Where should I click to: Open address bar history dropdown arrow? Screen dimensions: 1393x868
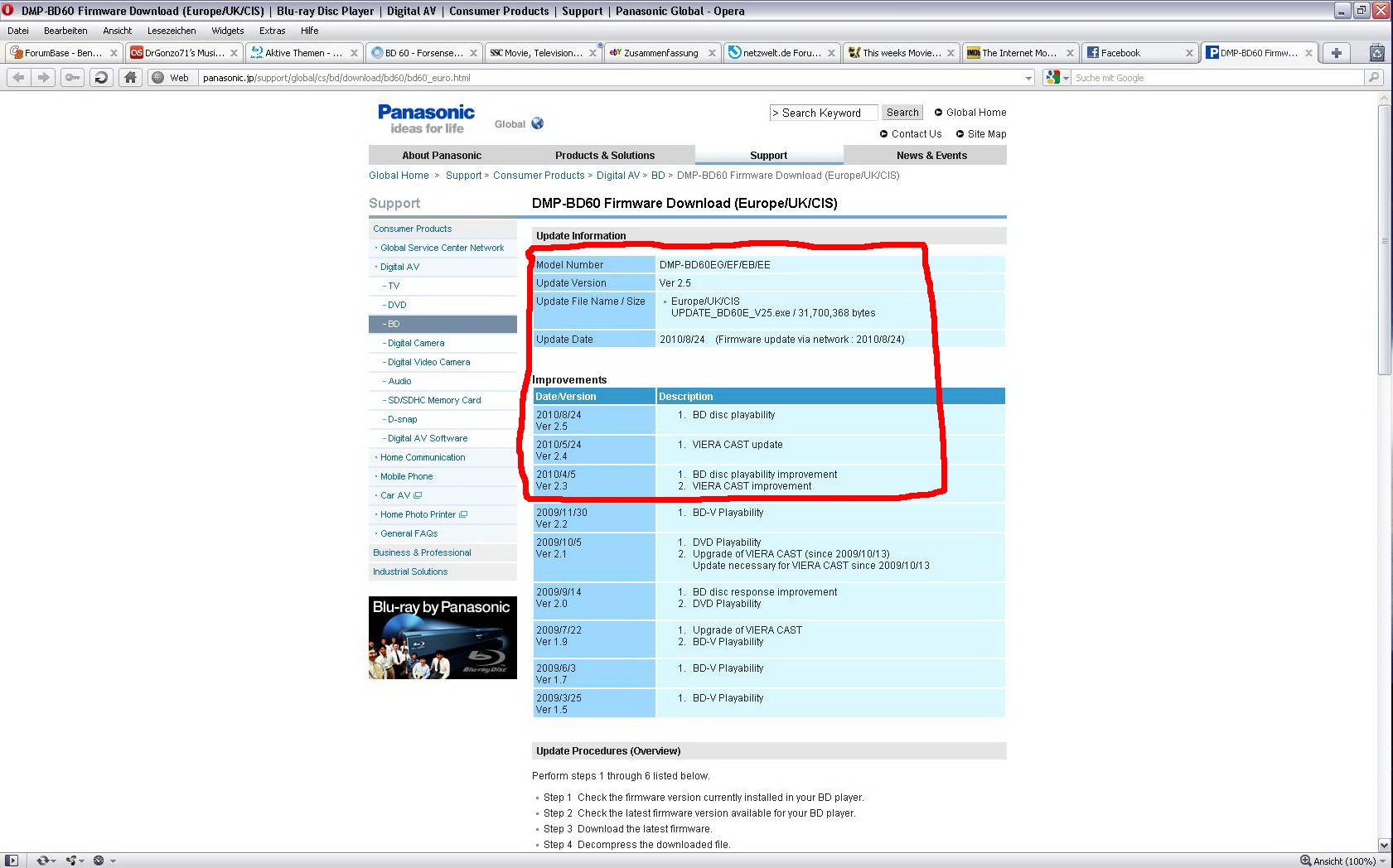1028,78
